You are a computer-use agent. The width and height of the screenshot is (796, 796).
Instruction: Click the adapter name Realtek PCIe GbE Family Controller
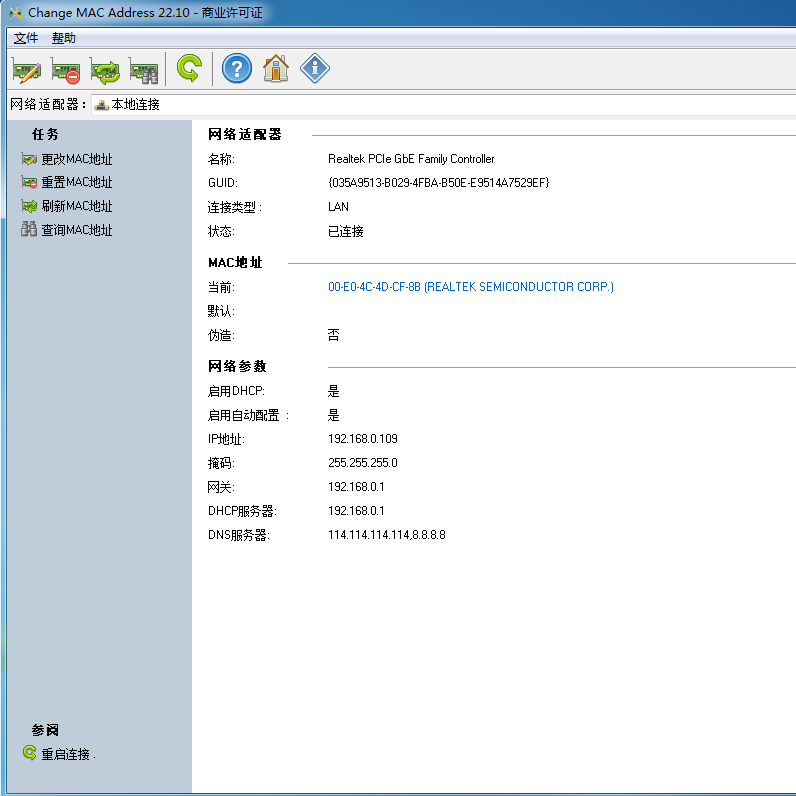pos(411,159)
